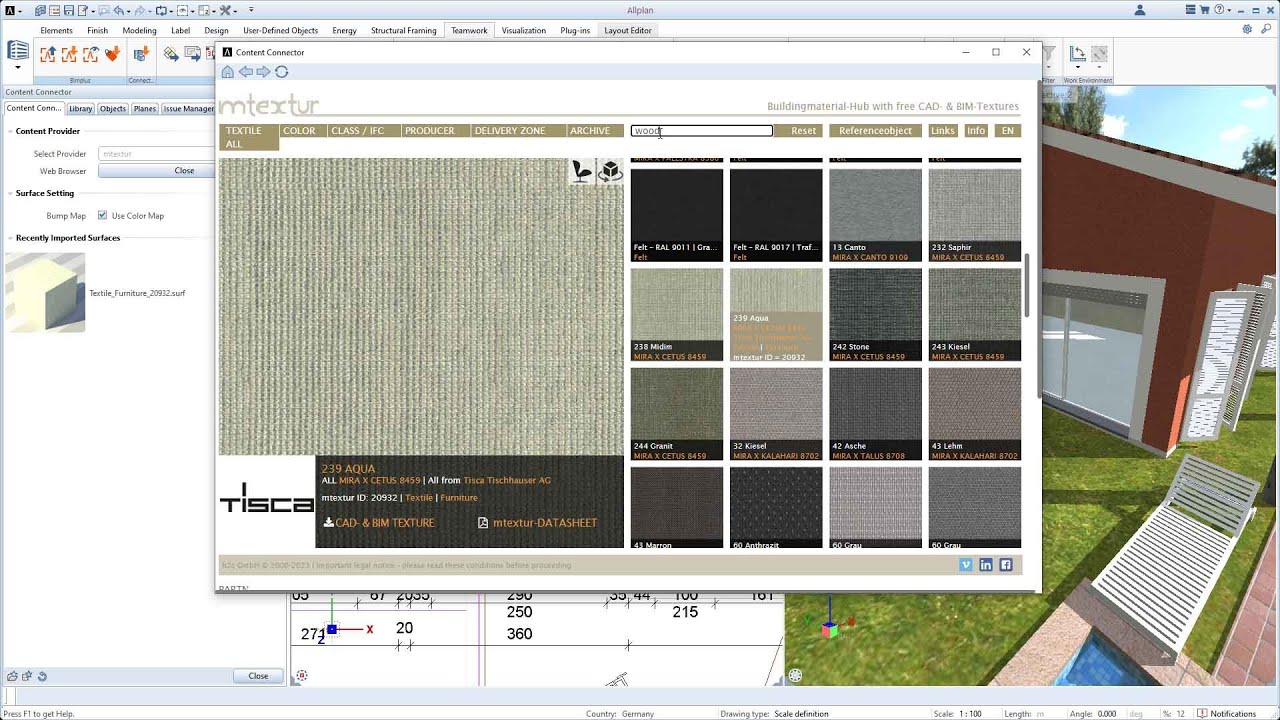Open the Vimeo icon in footer
The width and height of the screenshot is (1280, 720).
(x=966, y=565)
